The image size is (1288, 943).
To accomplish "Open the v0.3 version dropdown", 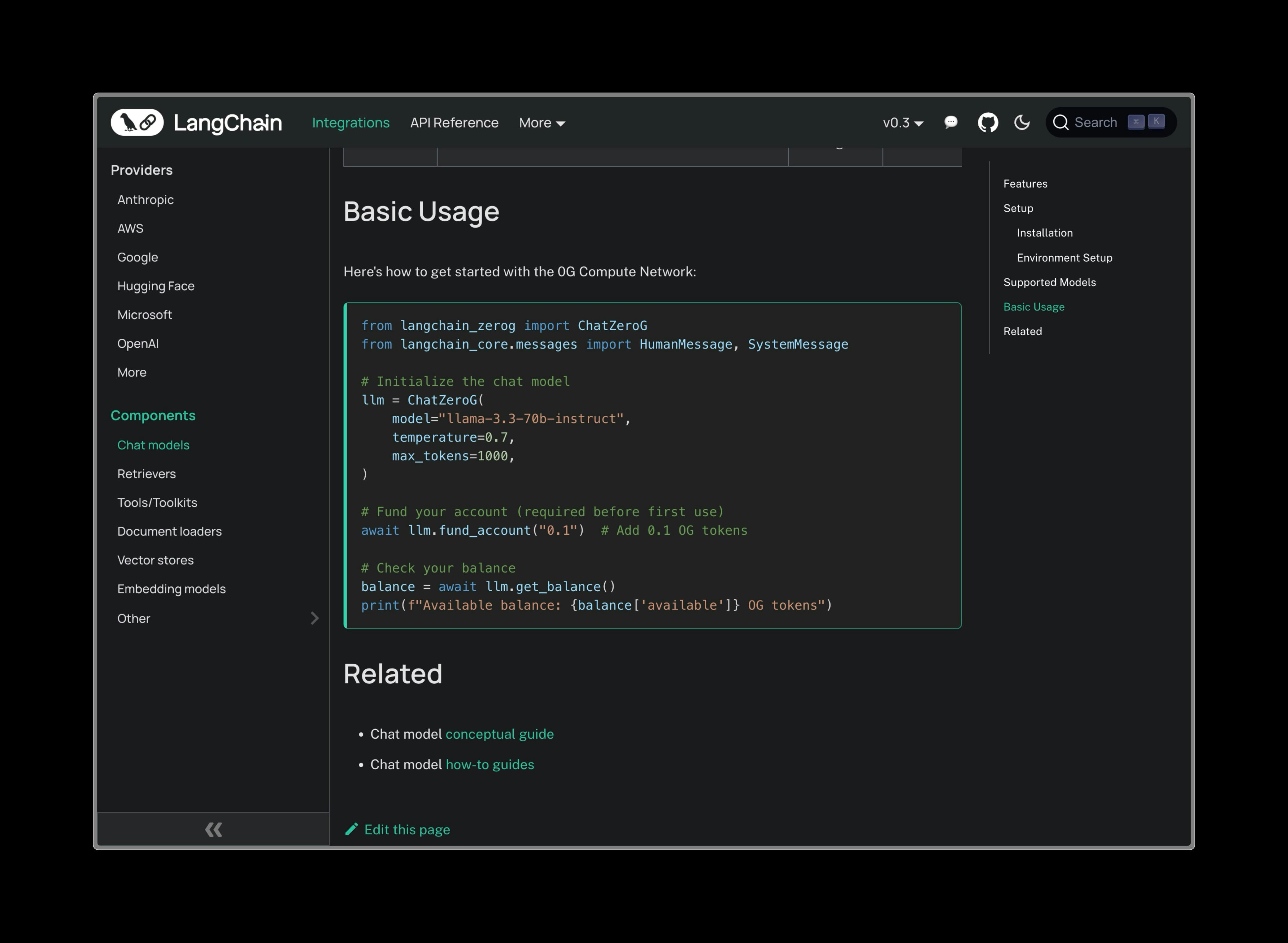I will click(903, 123).
